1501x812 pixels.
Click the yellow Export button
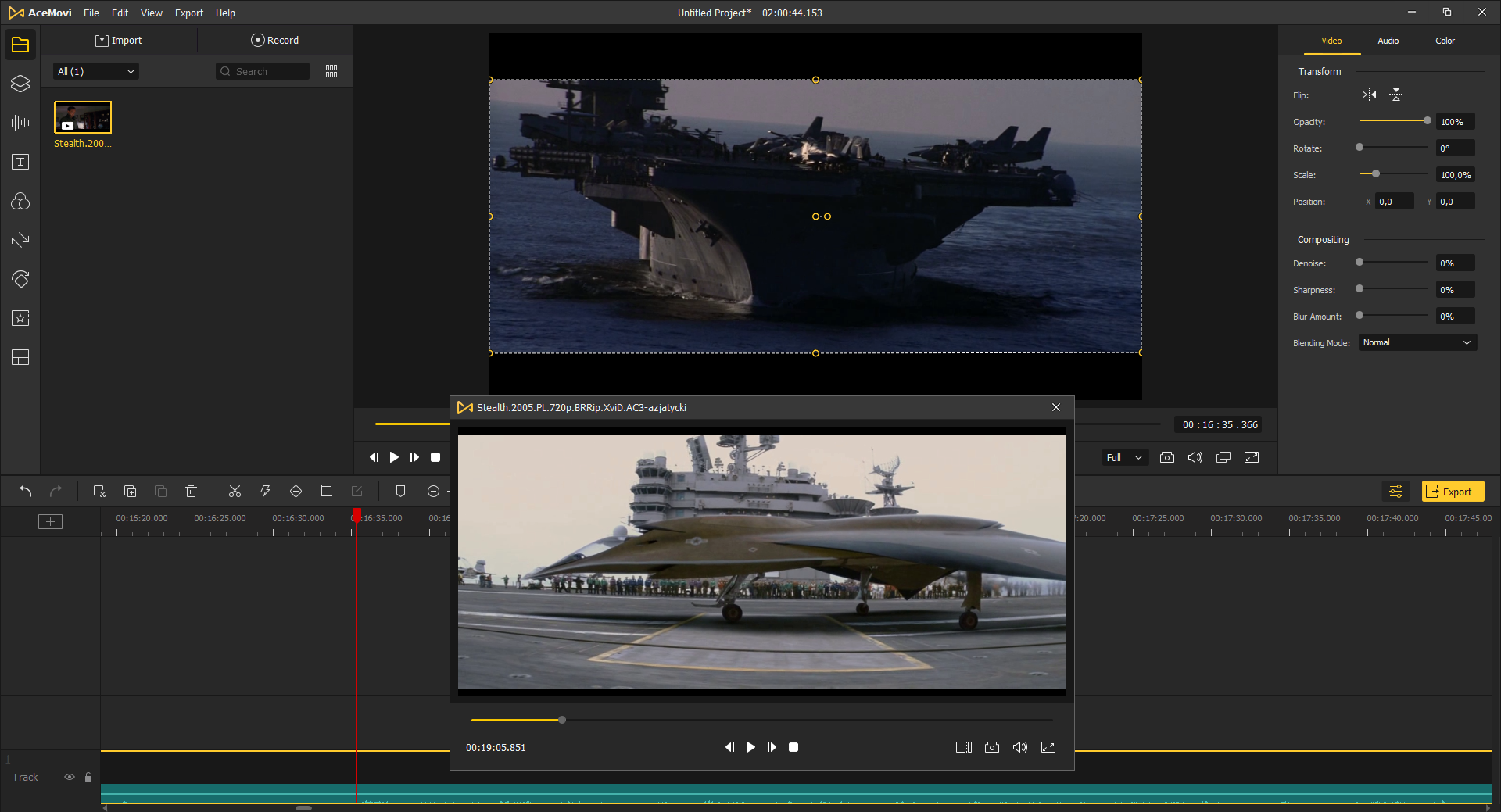point(1453,492)
